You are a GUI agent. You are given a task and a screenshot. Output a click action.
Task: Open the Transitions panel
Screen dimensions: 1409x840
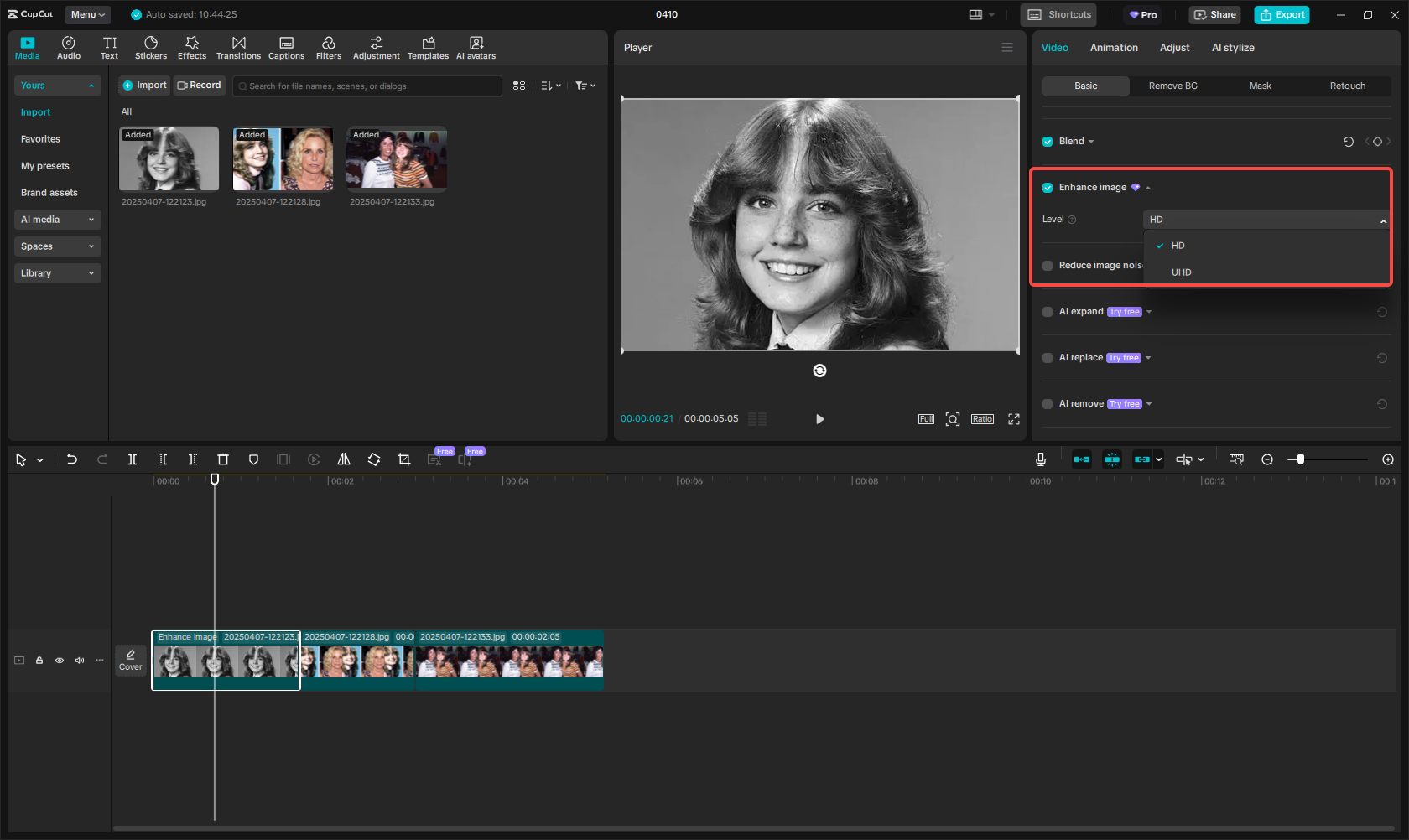tap(238, 48)
